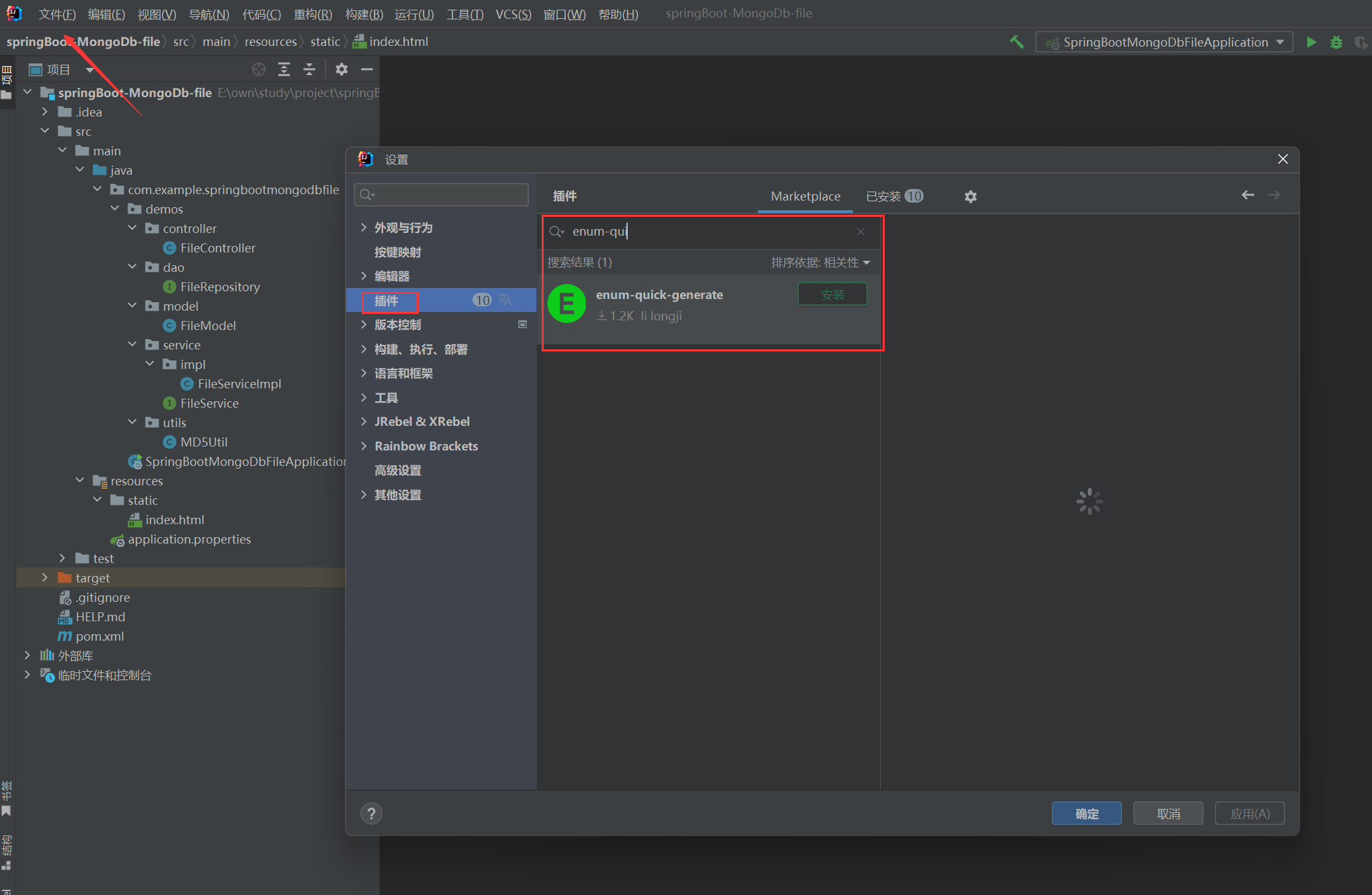
Task: Open project panel gear options
Action: tap(342, 69)
